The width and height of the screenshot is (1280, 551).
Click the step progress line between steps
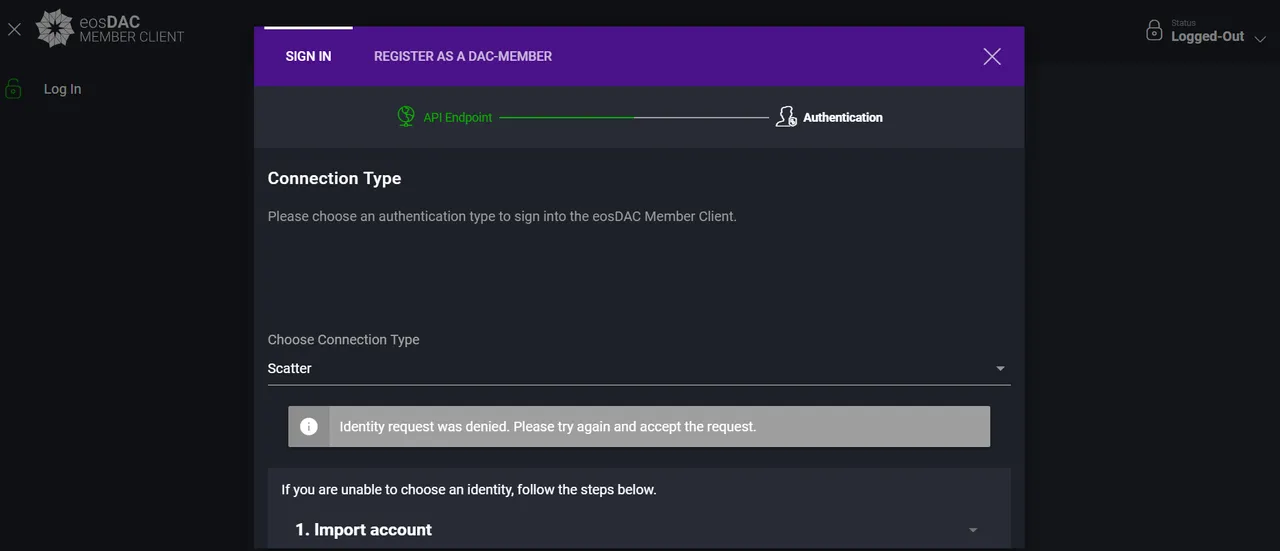click(634, 117)
